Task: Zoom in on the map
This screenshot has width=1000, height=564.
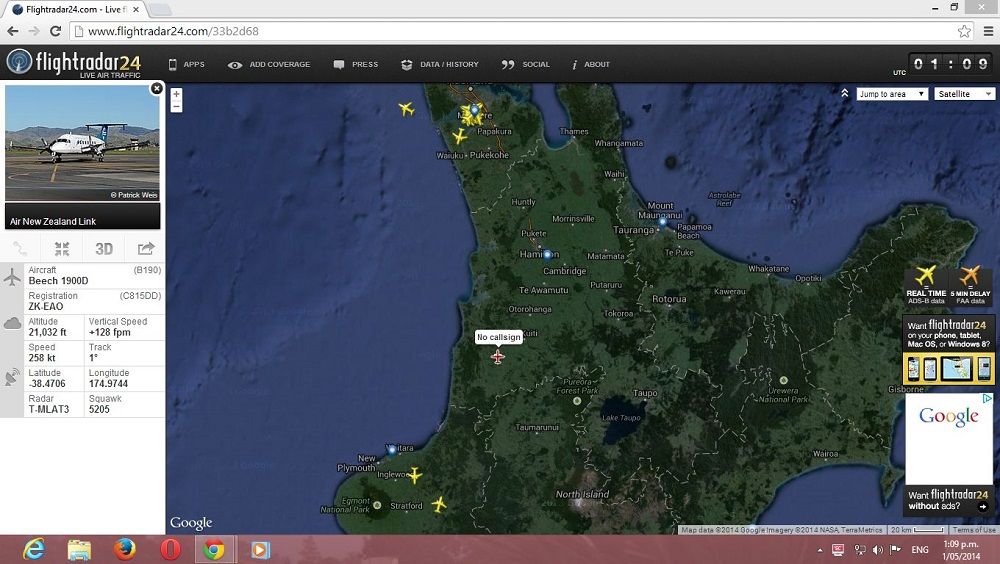Action: [x=177, y=94]
